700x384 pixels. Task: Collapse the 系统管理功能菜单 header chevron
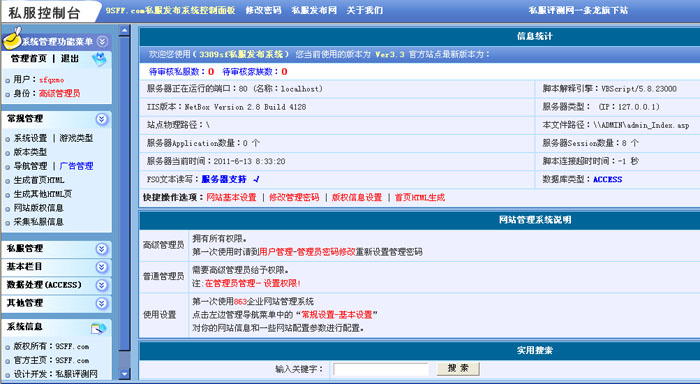click(102, 42)
